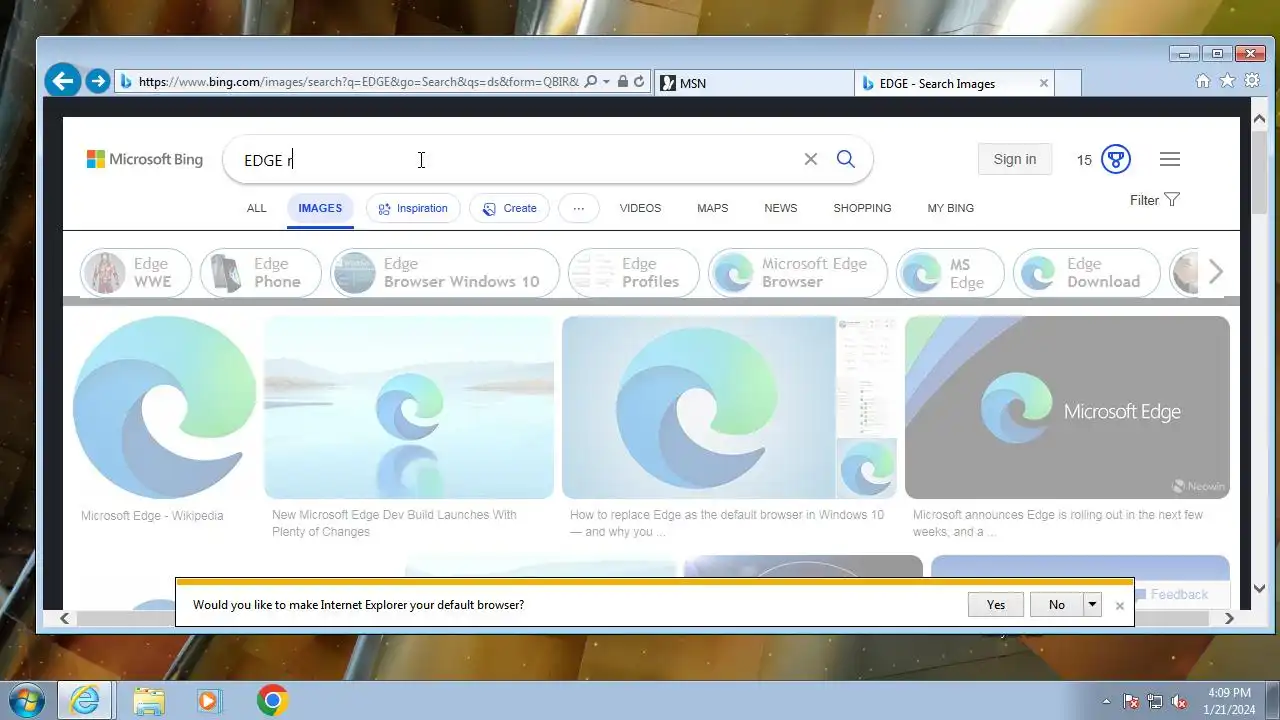The width and height of the screenshot is (1280, 720).
Task: Go forward with the browser forward arrow
Action: pos(97,81)
